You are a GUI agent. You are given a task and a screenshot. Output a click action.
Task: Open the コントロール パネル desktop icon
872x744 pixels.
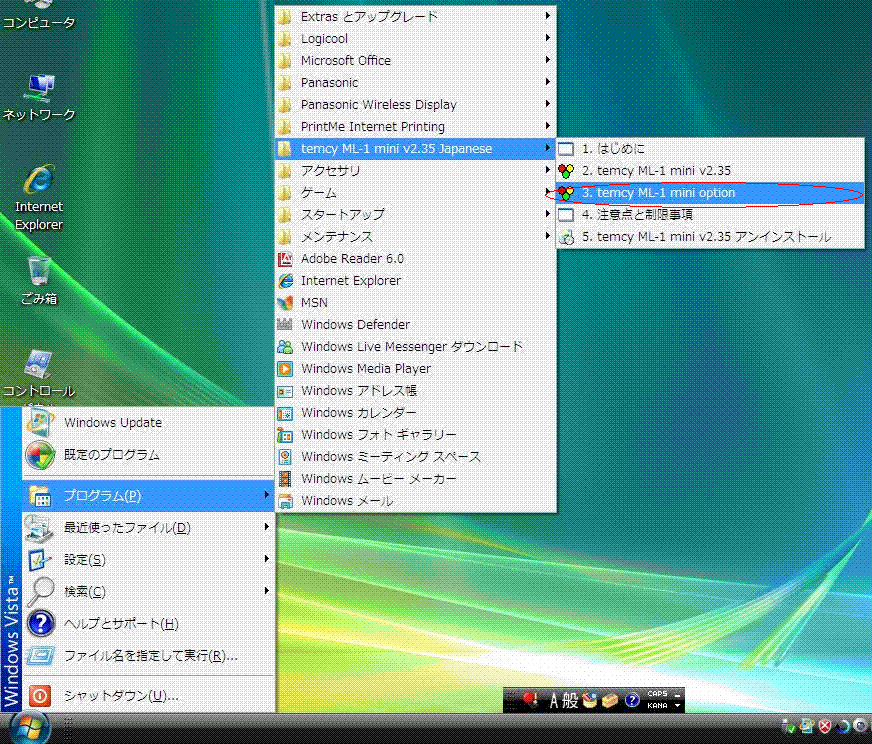click(x=39, y=375)
